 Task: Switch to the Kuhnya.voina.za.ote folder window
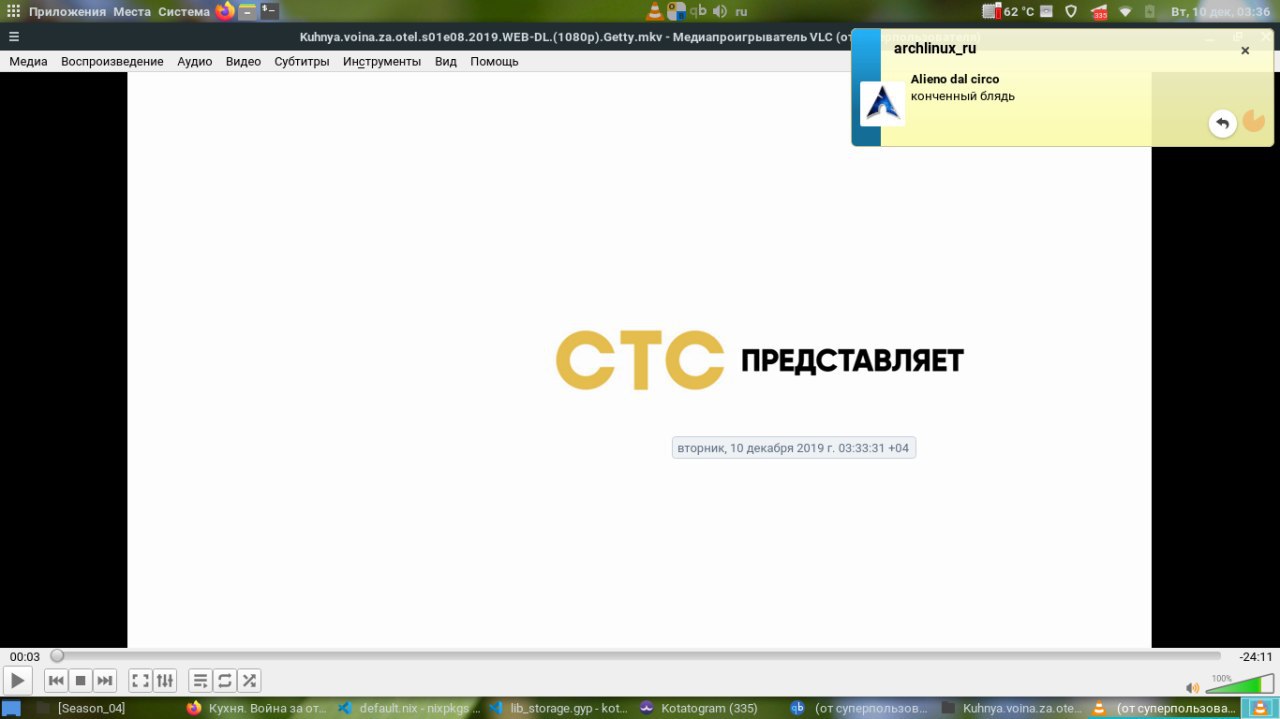(1012, 708)
